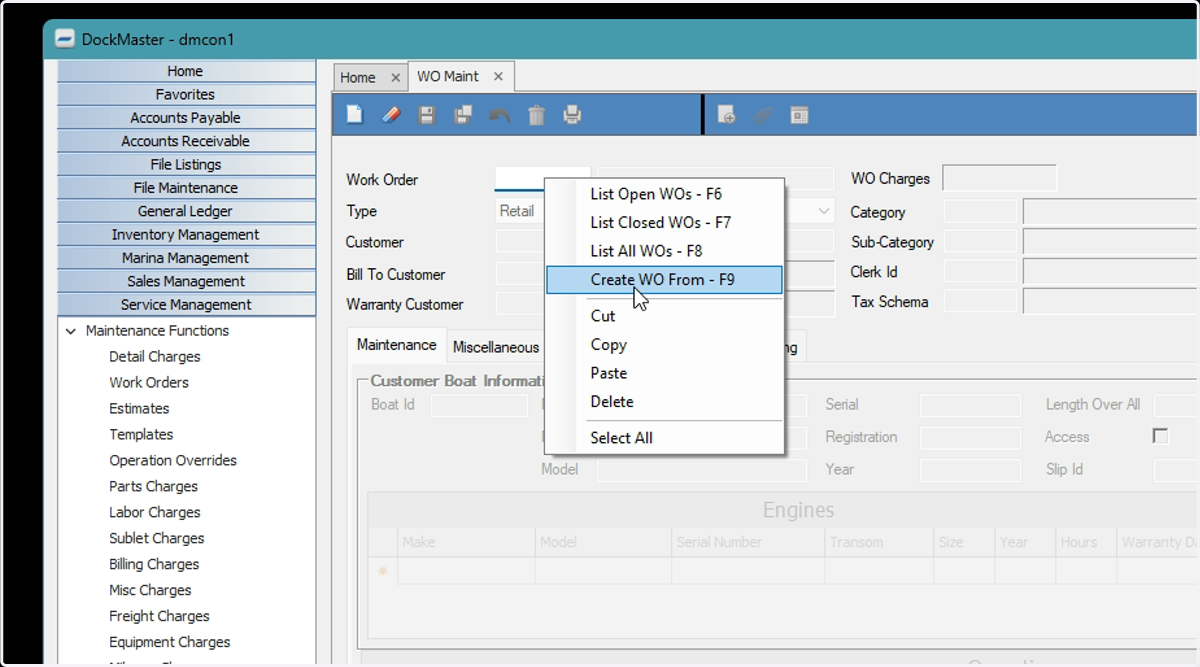This screenshot has height=667, width=1200.
Task: Click the Print toolbar icon
Action: click(x=572, y=115)
